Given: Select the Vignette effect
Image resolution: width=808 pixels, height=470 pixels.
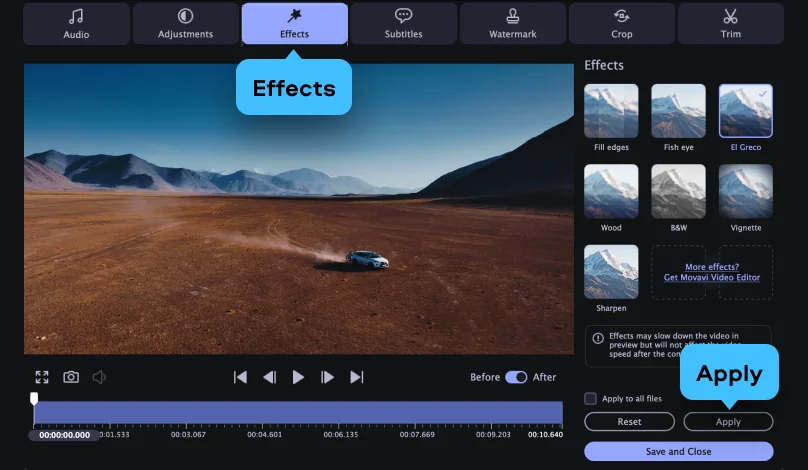Looking at the screenshot, I should click(746, 192).
